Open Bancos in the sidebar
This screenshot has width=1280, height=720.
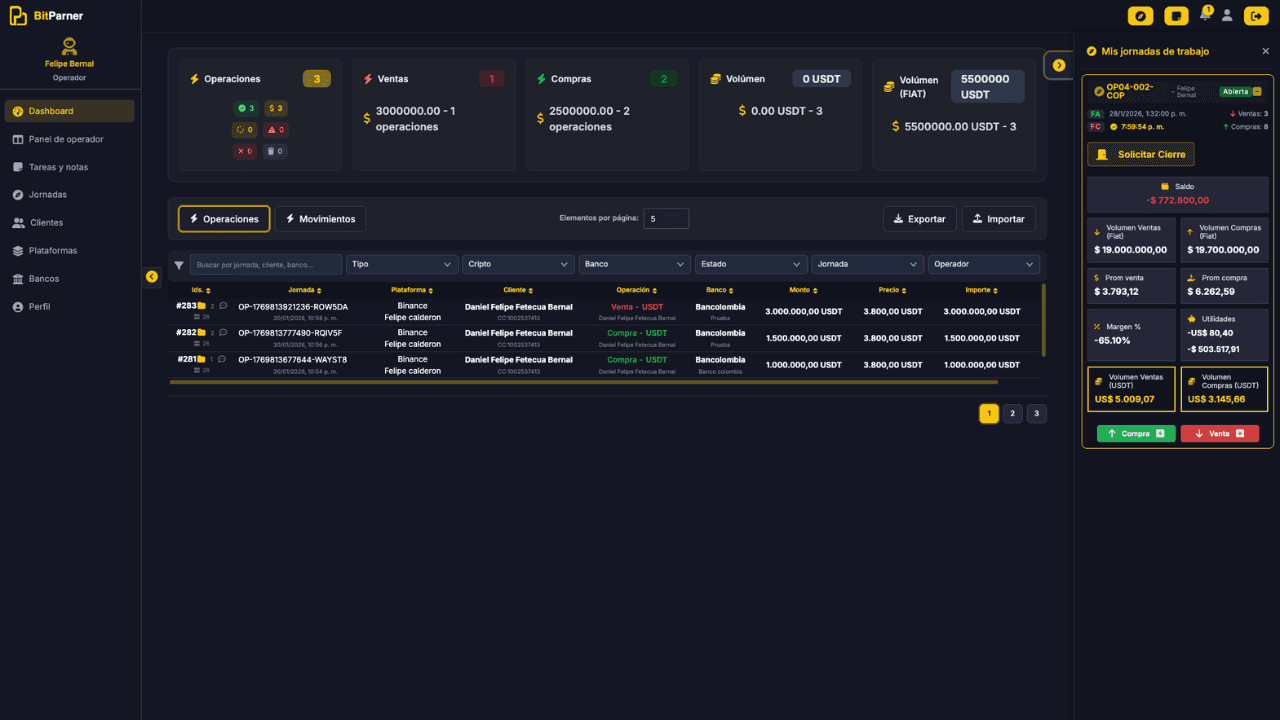(x=70, y=279)
